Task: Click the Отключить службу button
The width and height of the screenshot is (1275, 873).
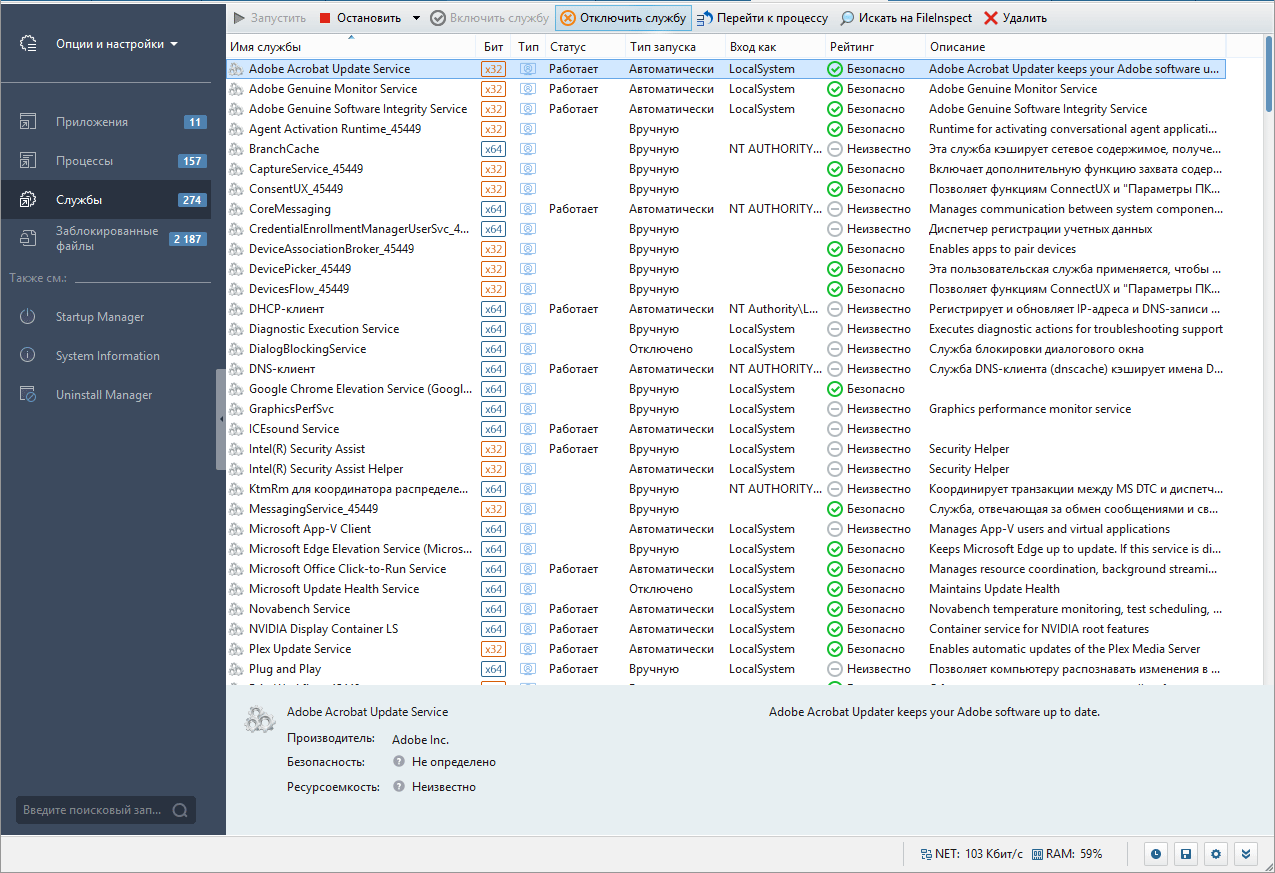Action: (x=623, y=18)
